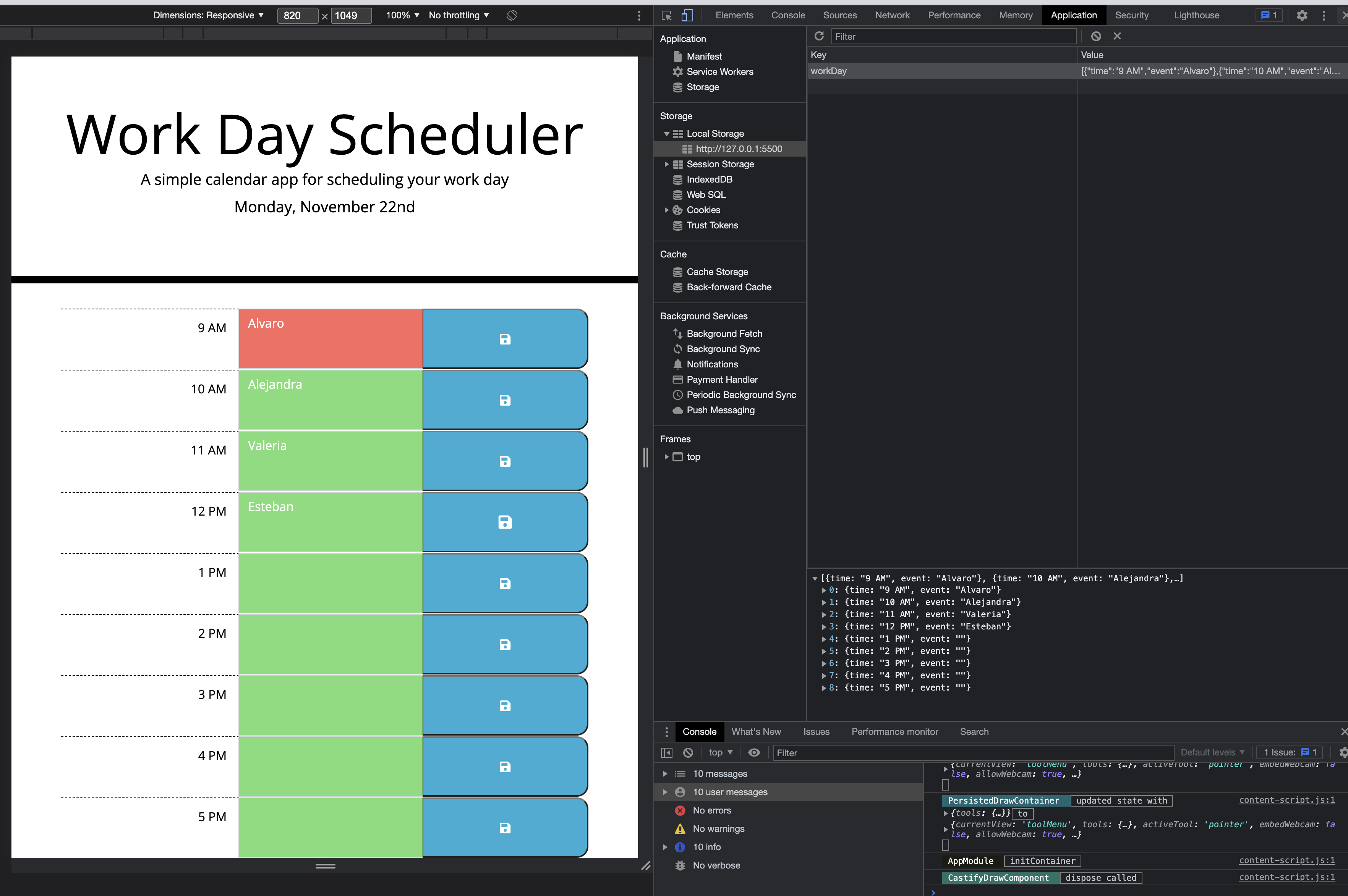Clear all local storage entries icon
Viewport: 1348px width, 896px height.
click(x=1096, y=36)
